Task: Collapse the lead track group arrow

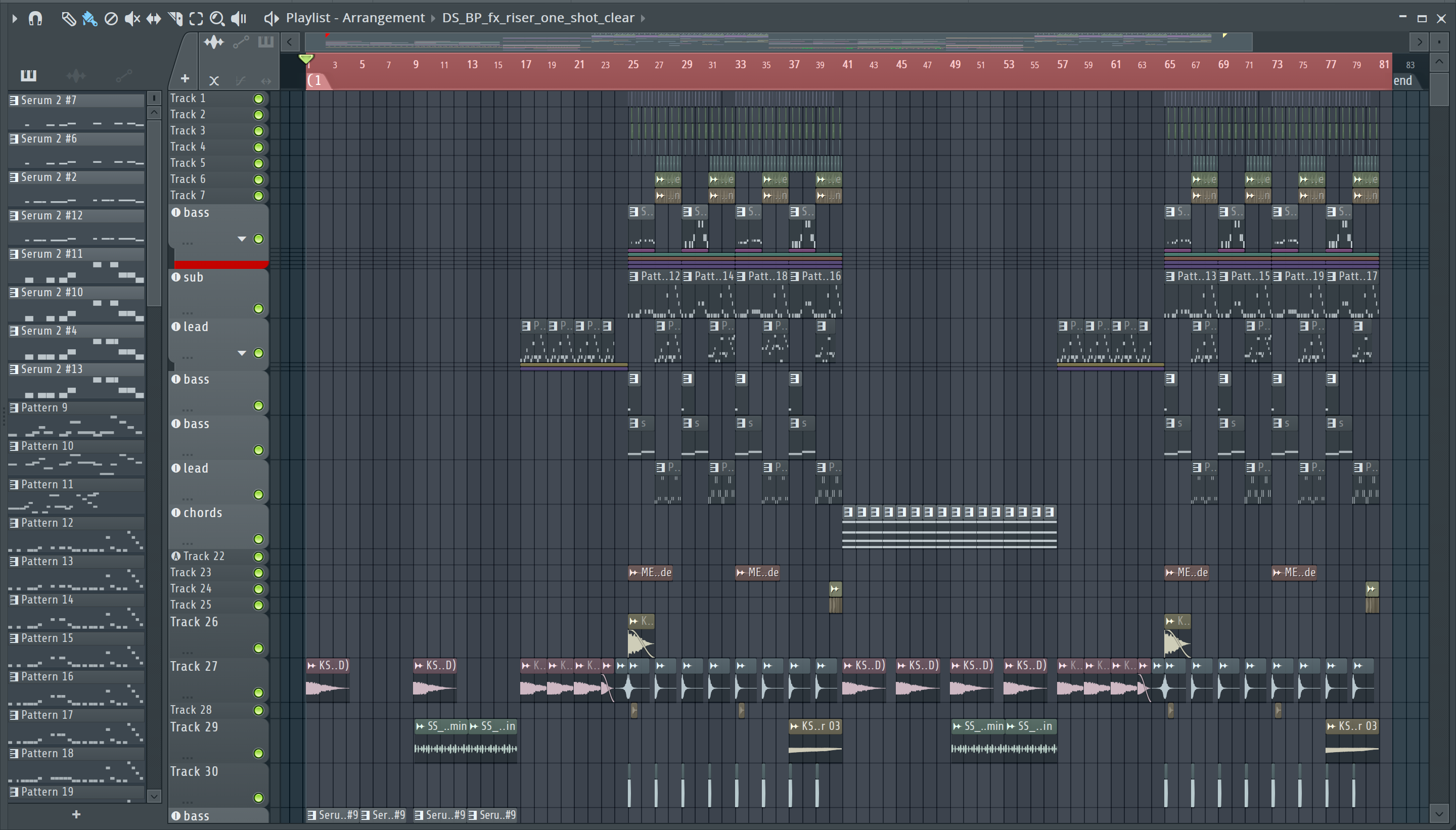Action: pos(242,353)
